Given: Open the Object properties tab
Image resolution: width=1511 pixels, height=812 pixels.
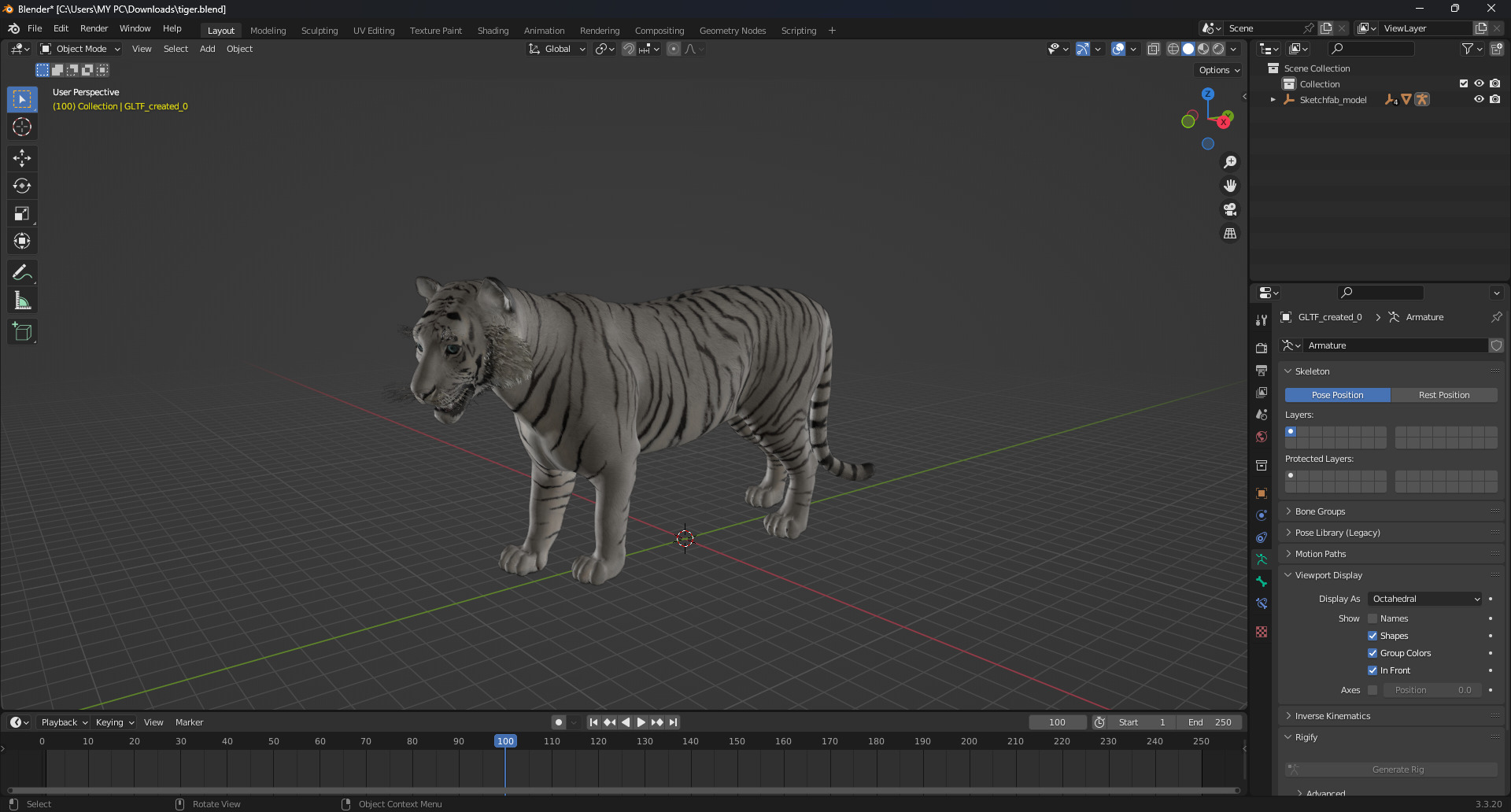Looking at the screenshot, I should (x=1262, y=493).
